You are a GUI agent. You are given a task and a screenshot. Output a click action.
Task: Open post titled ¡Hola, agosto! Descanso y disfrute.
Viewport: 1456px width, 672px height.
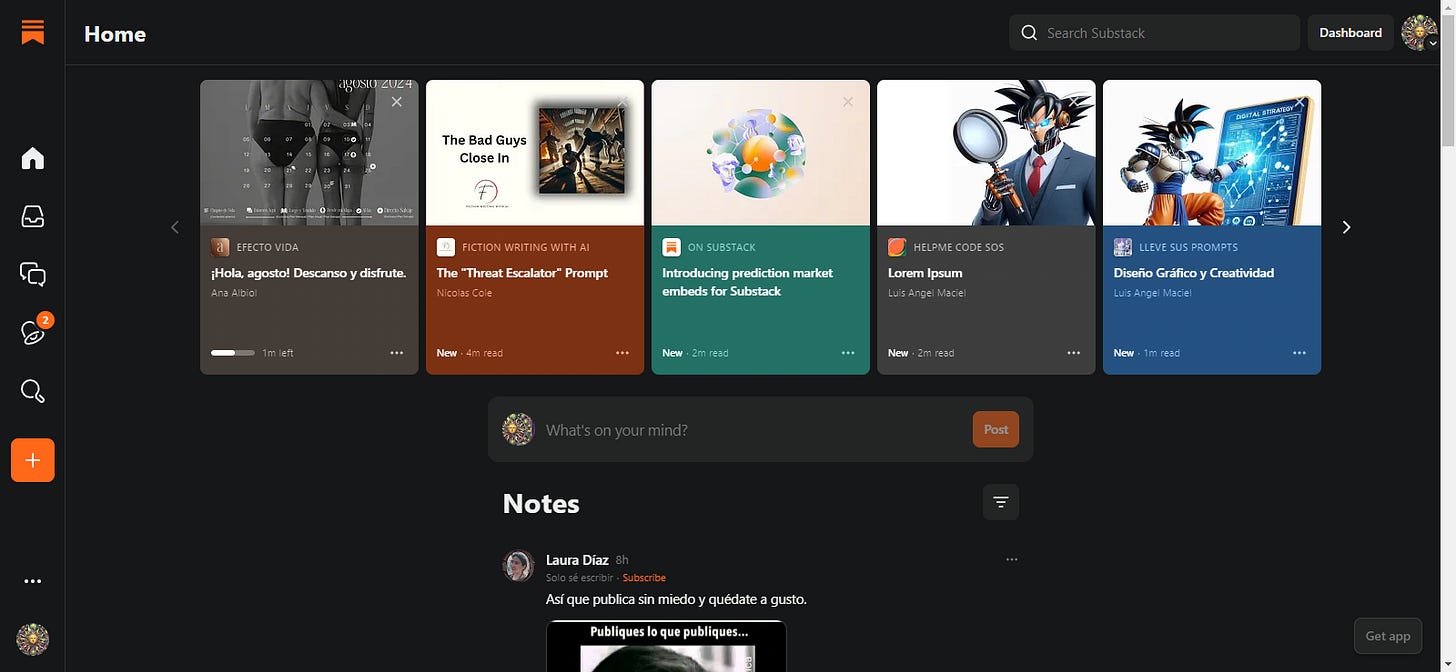coord(309,273)
